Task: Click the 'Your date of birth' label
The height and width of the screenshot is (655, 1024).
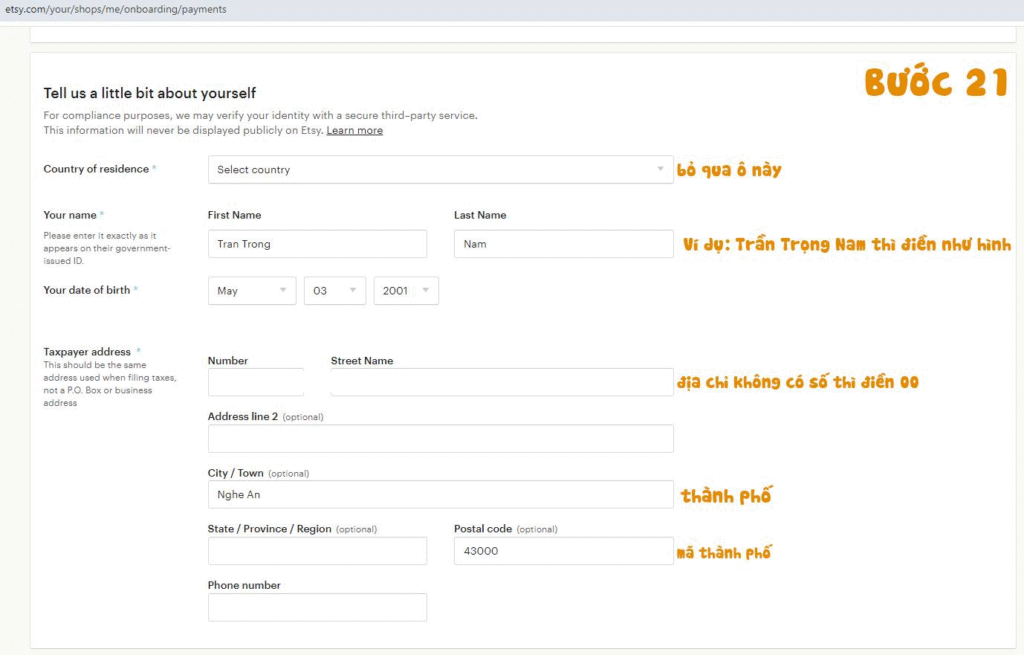Action: (87, 290)
